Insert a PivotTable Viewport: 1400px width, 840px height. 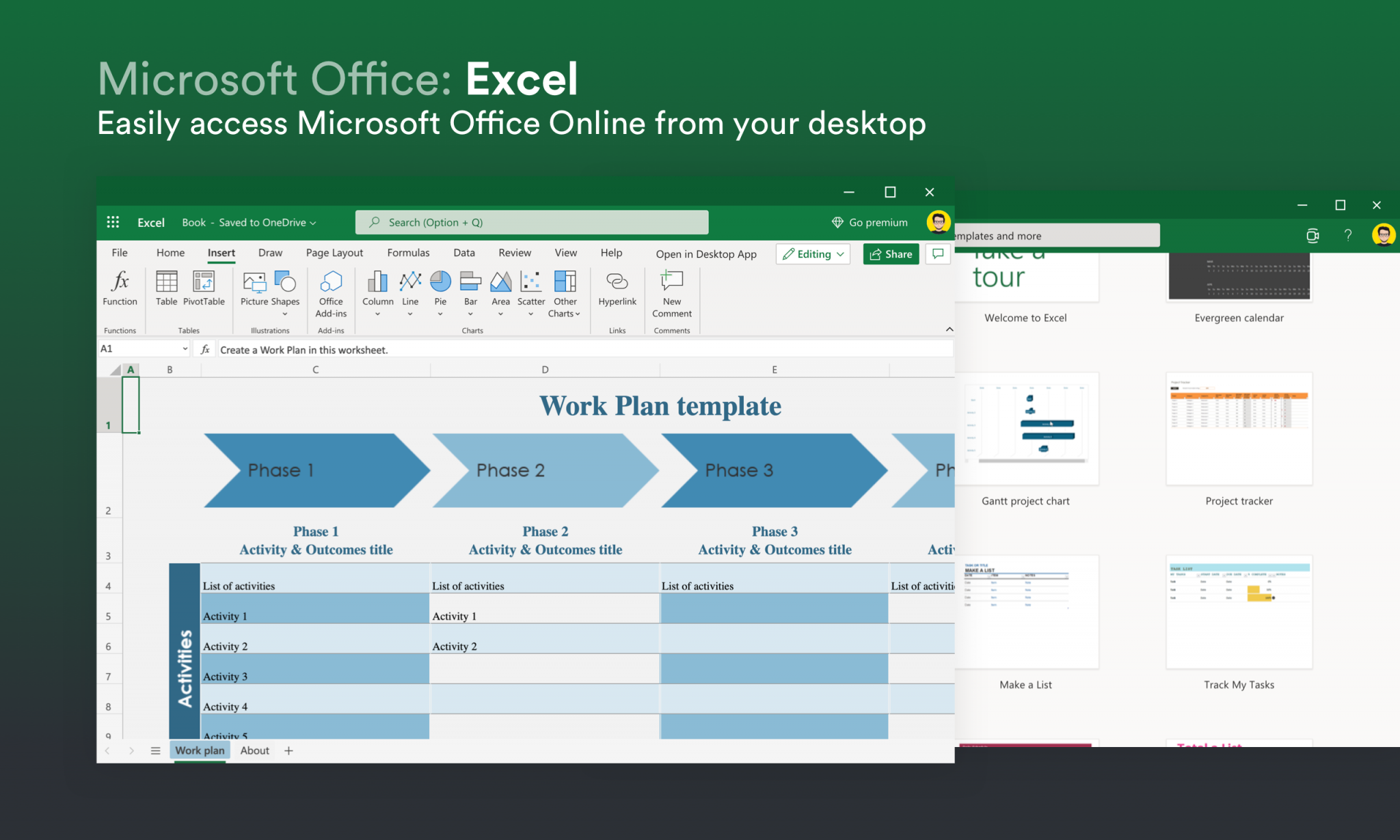coord(204,288)
